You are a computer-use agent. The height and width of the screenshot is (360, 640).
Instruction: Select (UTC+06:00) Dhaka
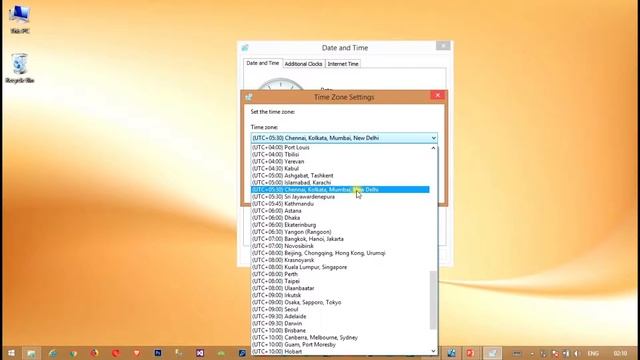[340, 218]
